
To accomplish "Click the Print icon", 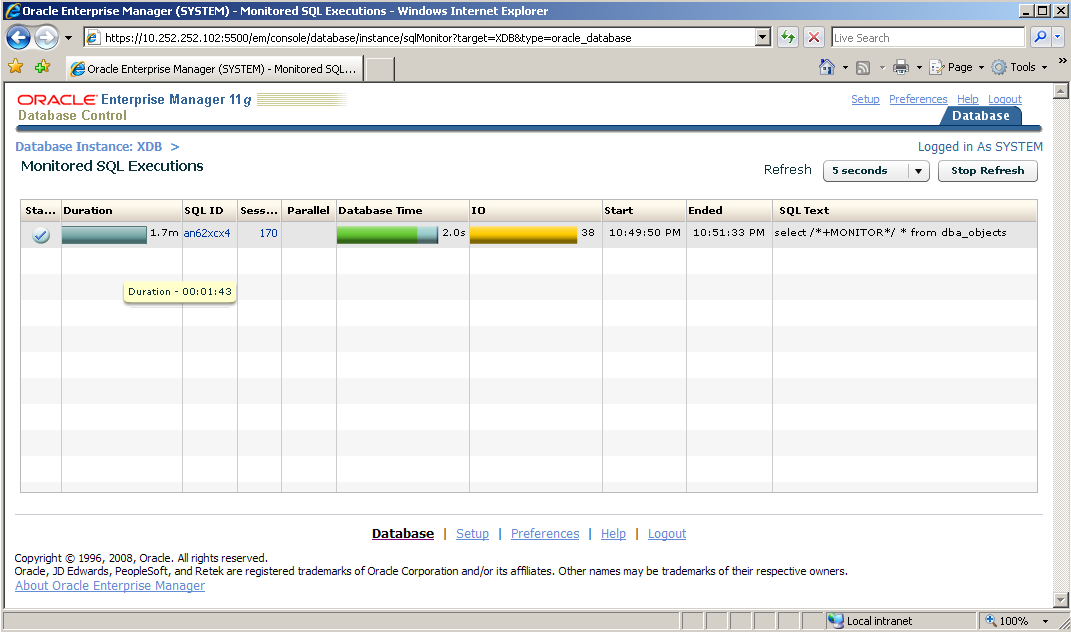I will coord(901,67).
